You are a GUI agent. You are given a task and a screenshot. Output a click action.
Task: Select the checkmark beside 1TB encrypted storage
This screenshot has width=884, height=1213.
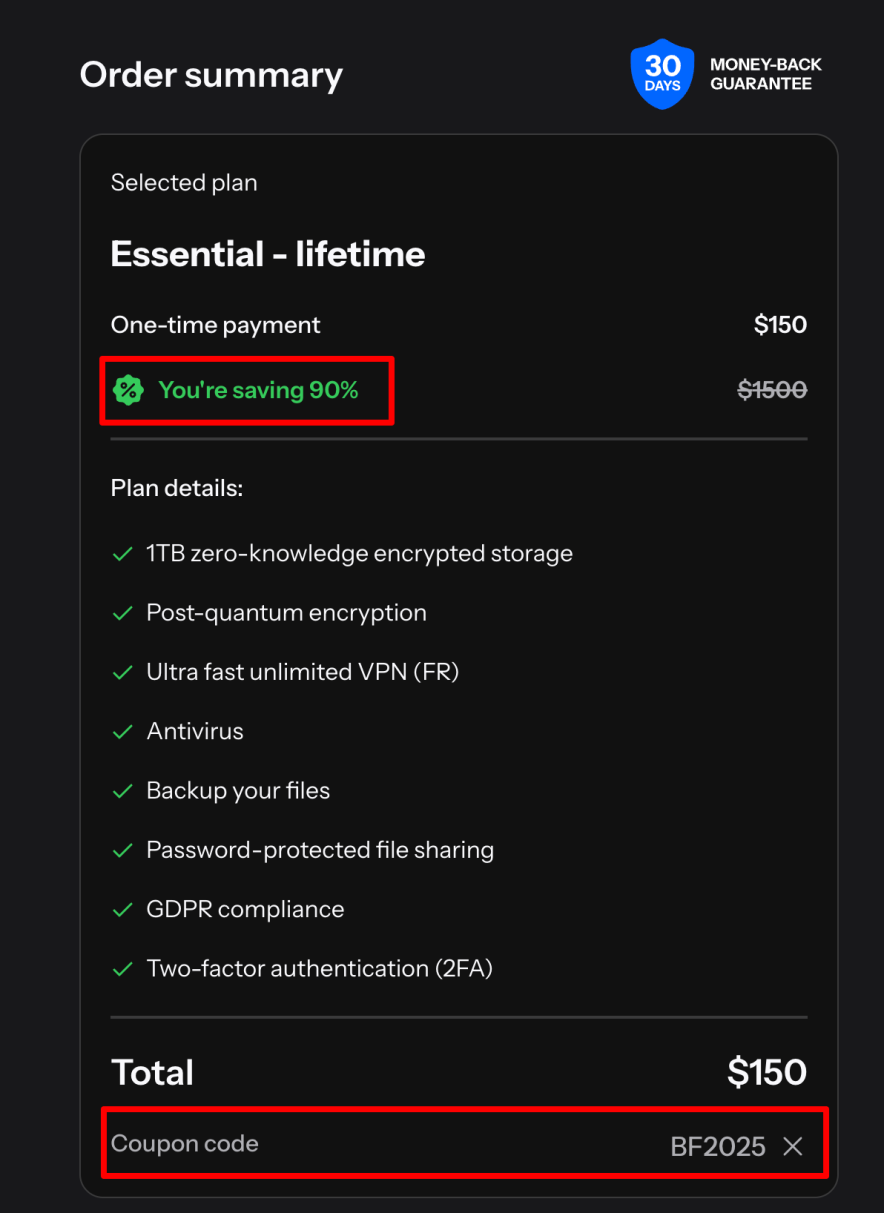(x=123, y=552)
